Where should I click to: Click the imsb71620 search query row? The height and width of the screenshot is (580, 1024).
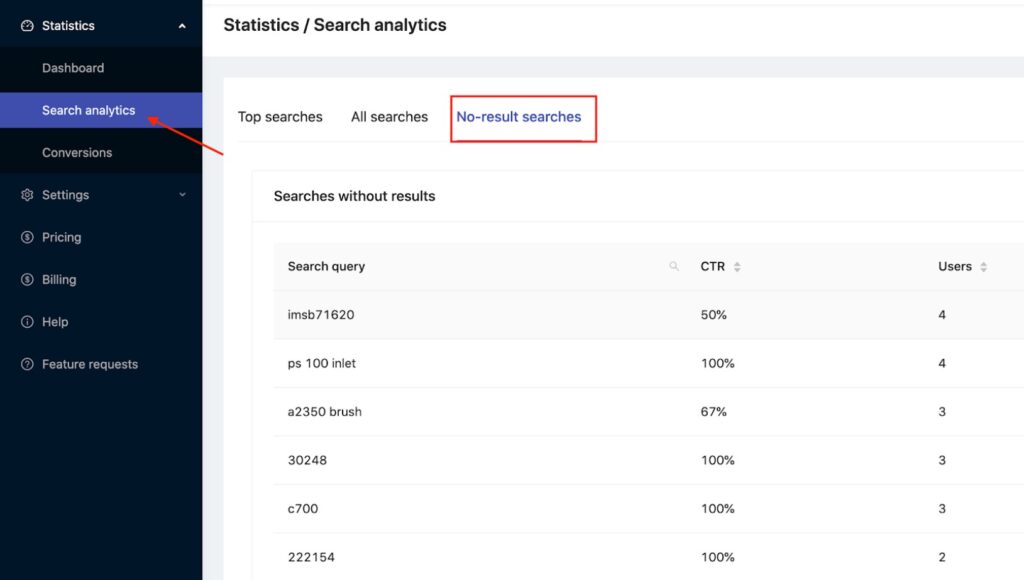(648, 315)
